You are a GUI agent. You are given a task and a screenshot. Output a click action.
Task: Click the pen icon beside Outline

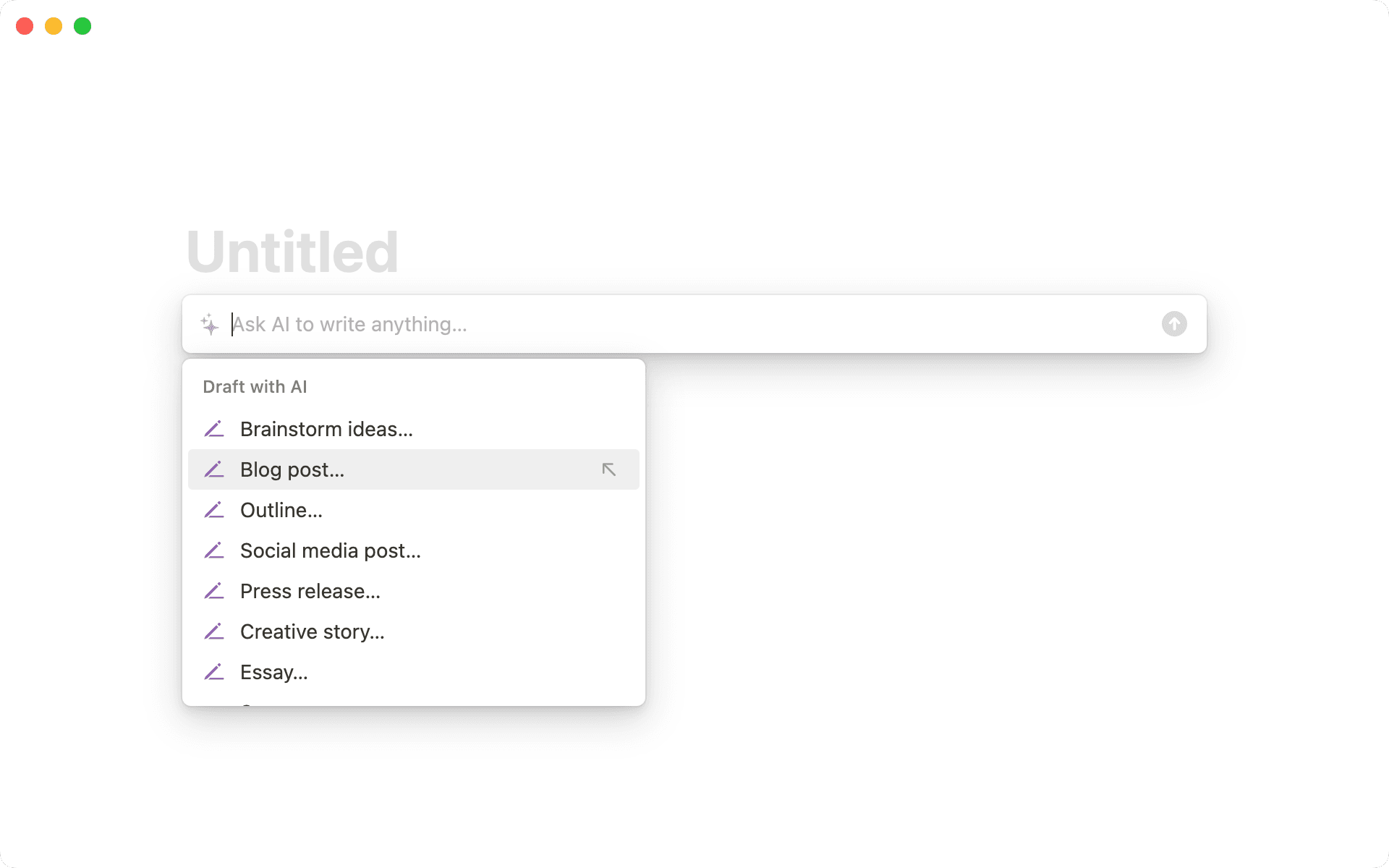point(215,510)
